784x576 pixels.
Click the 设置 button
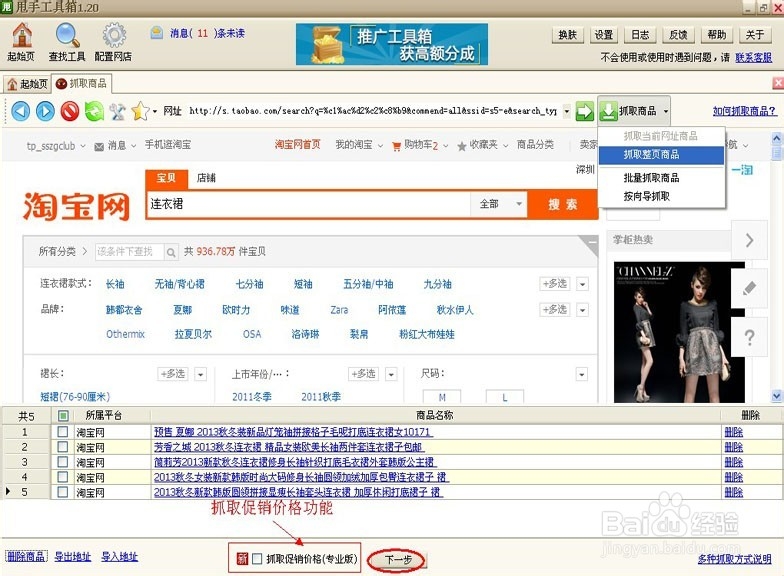604,35
